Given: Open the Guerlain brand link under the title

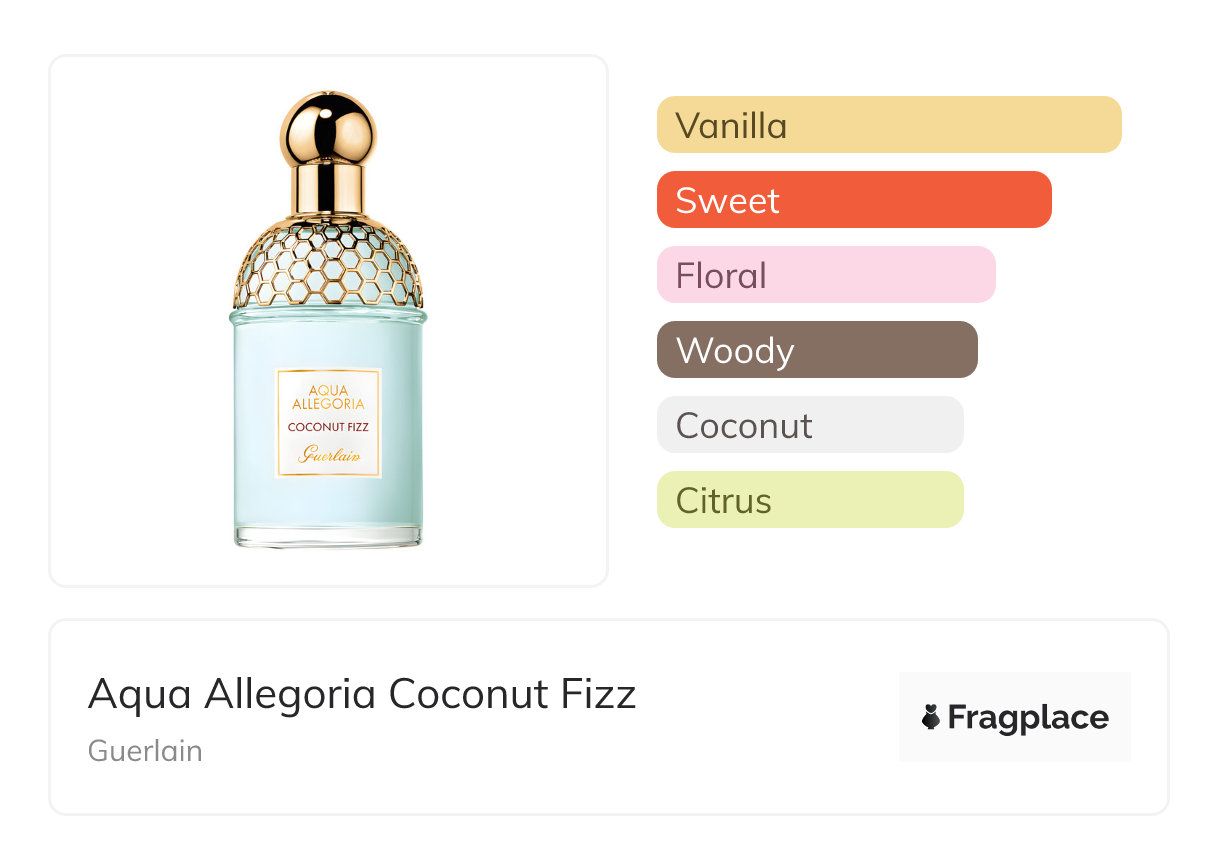Looking at the screenshot, I should (x=145, y=751).
